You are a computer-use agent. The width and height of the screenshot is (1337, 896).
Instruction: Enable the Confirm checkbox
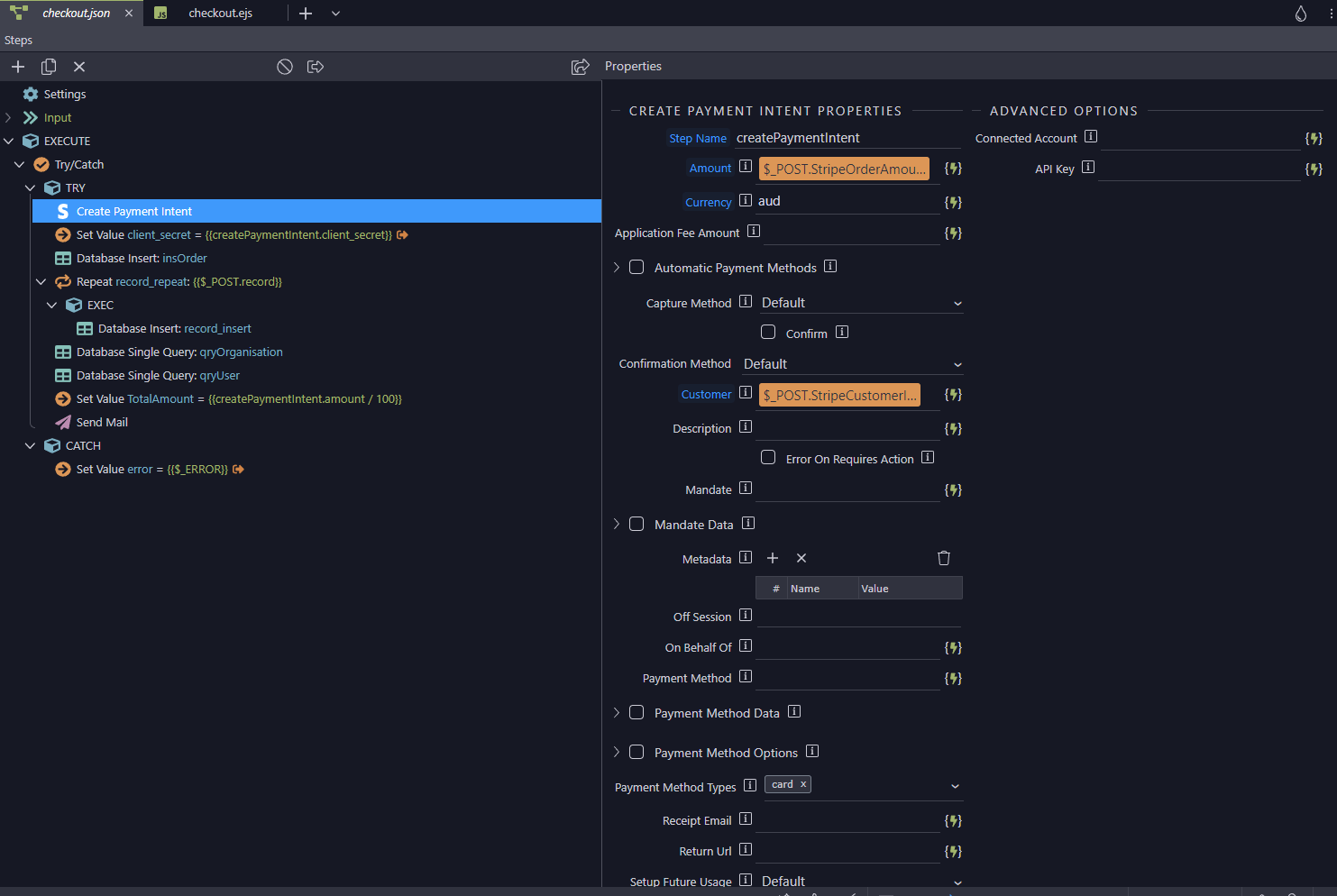tap(767, 332)
